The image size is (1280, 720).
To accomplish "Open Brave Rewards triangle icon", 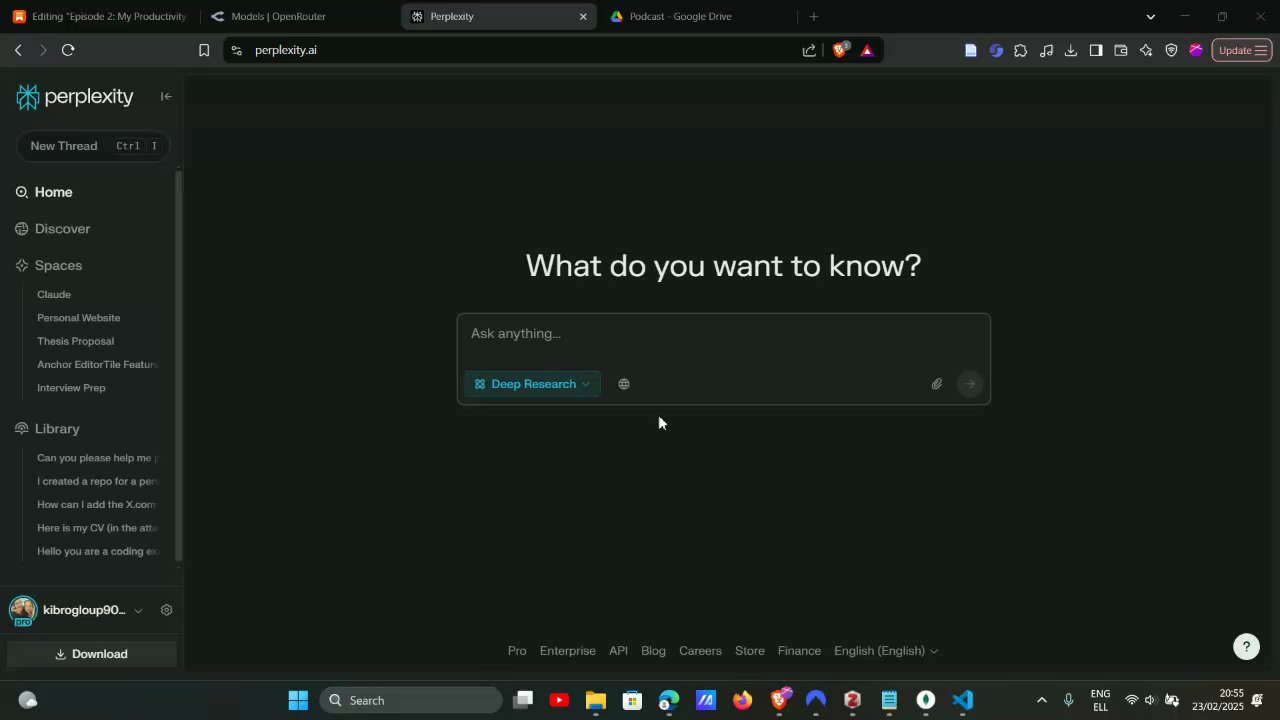I will click(867, 50).
